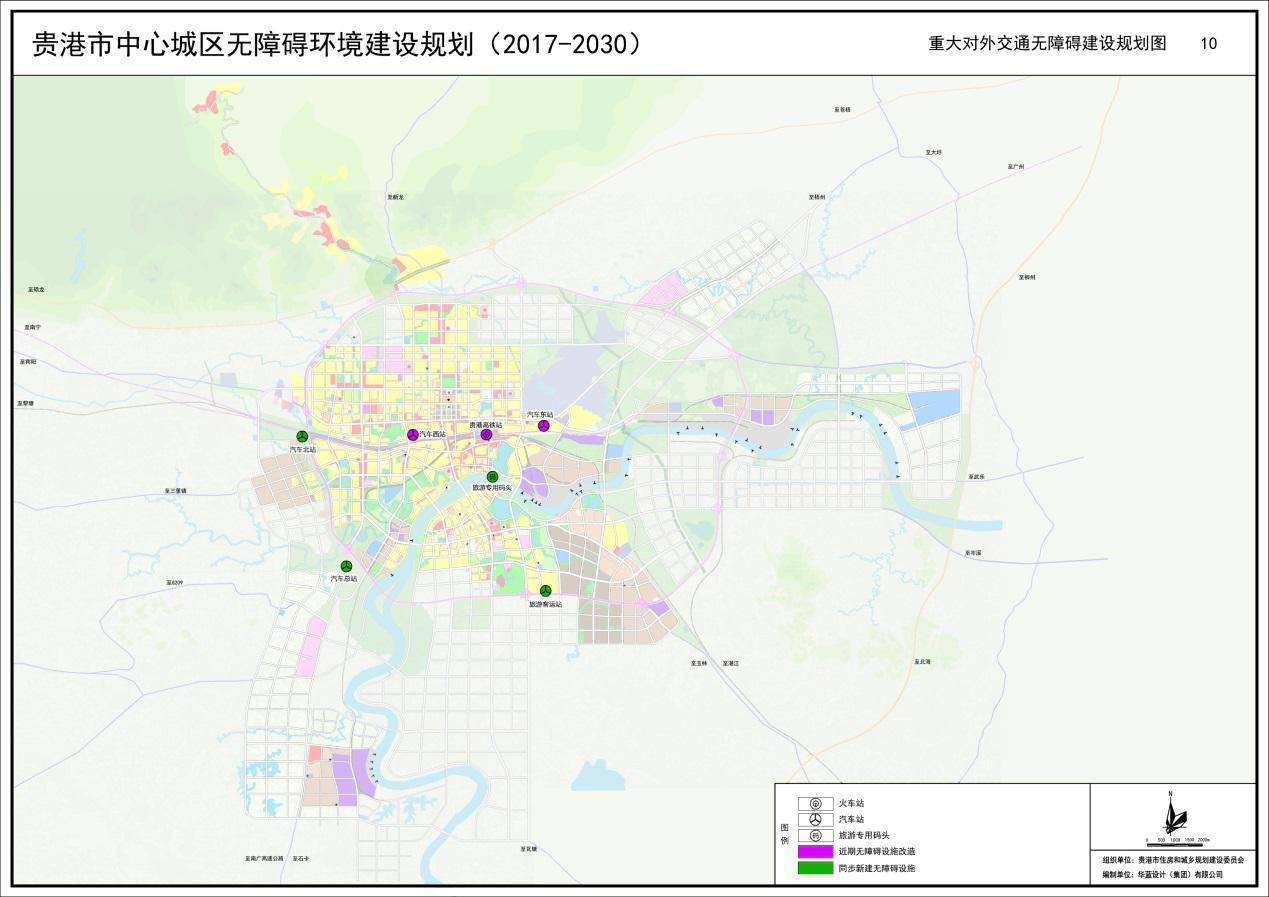The width and height of the screenshot is (1269, 897).
Task: Click the page number 10
Action: point(1208,44)
